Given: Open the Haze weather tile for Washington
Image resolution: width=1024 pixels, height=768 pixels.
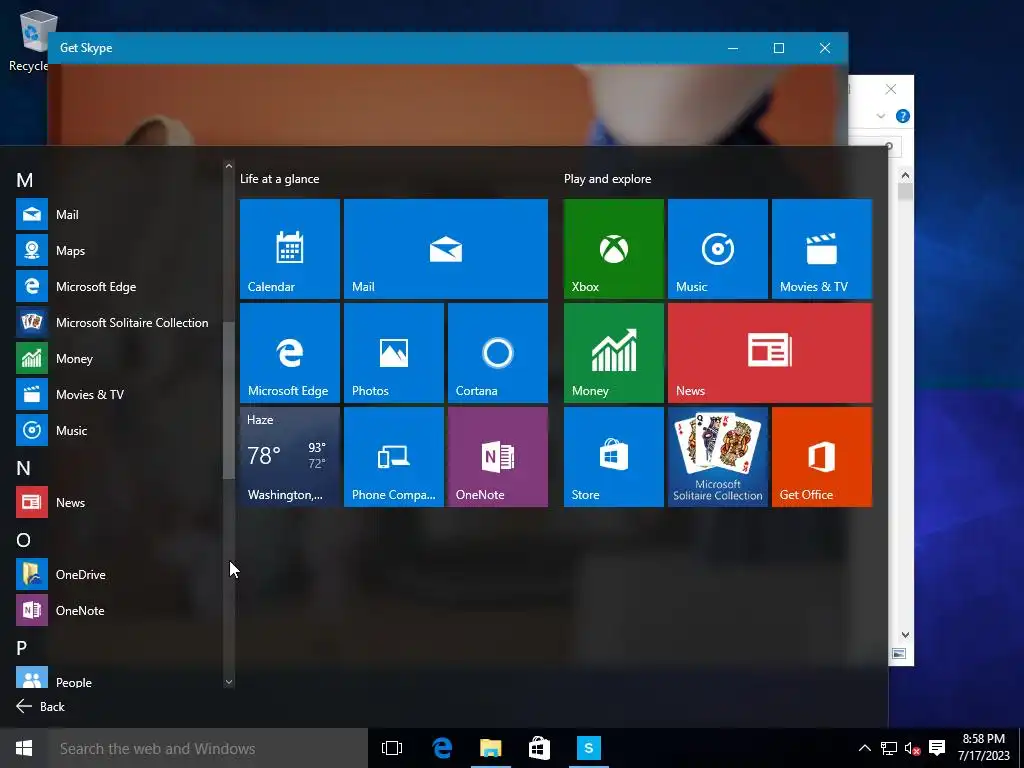Looking at the screenshot, I should (289, 456).
